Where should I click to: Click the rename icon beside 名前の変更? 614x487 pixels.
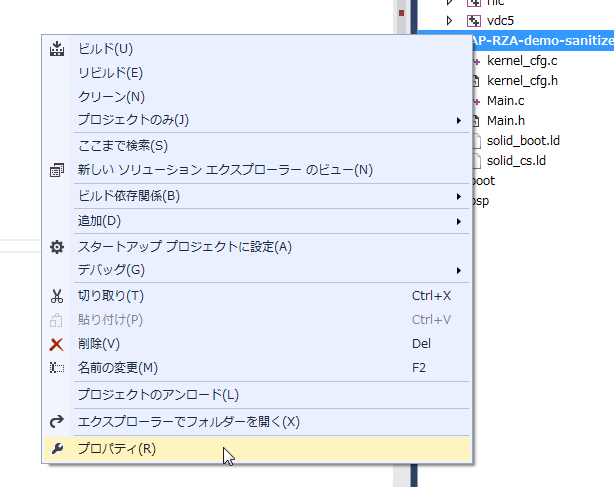[57, 368]
